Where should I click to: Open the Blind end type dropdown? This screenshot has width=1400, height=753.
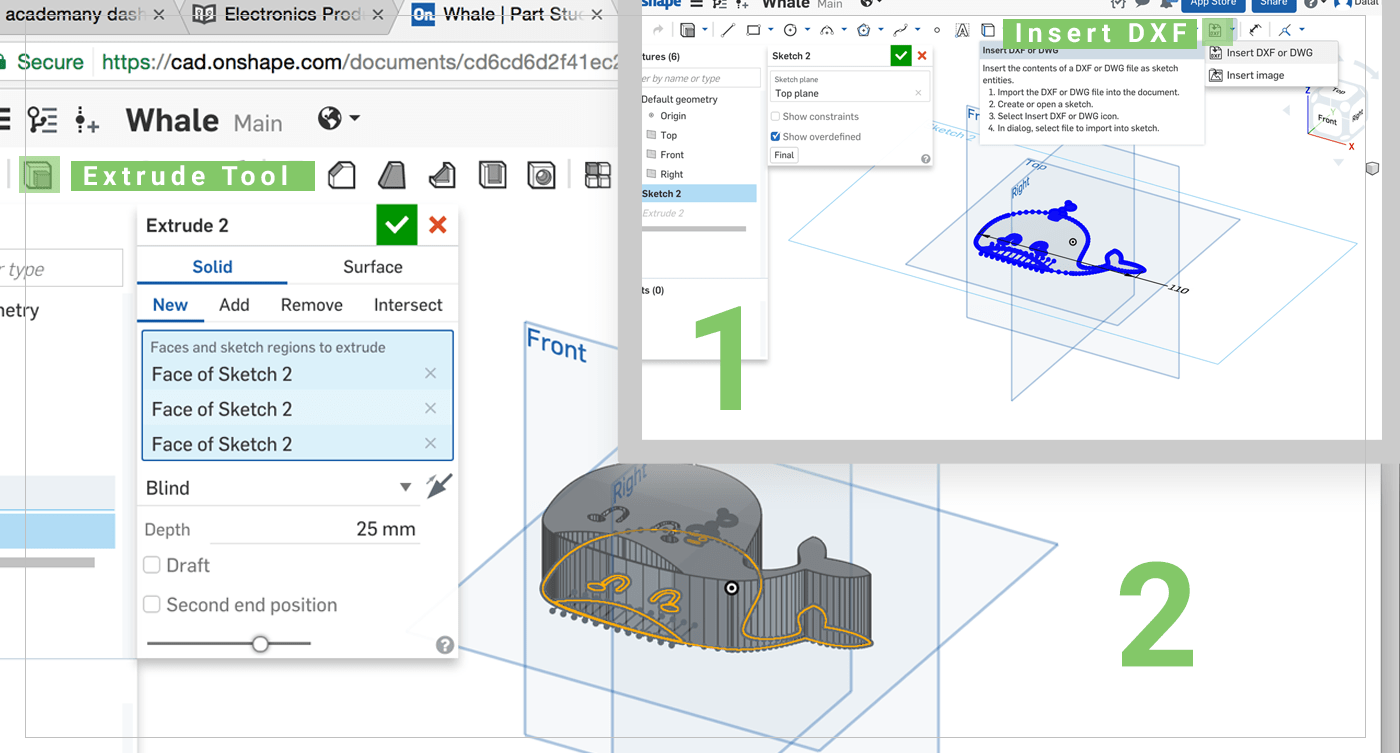pyautogui.click(x=278, y=487)
